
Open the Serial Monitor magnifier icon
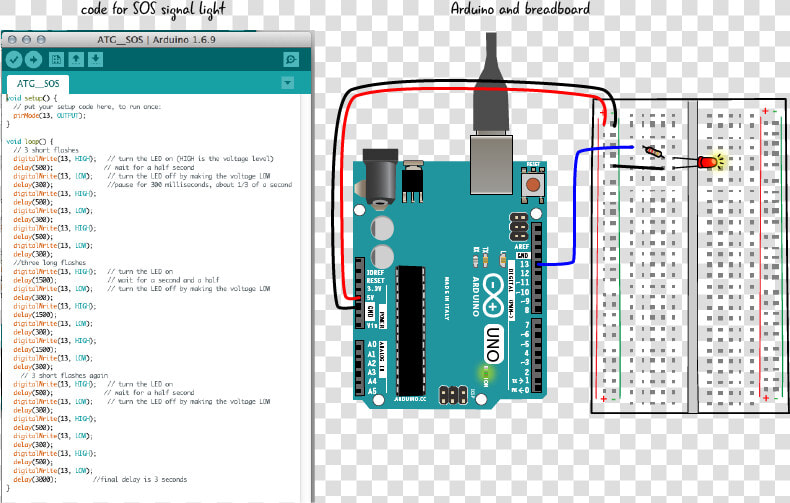click(x=291, y=59)
